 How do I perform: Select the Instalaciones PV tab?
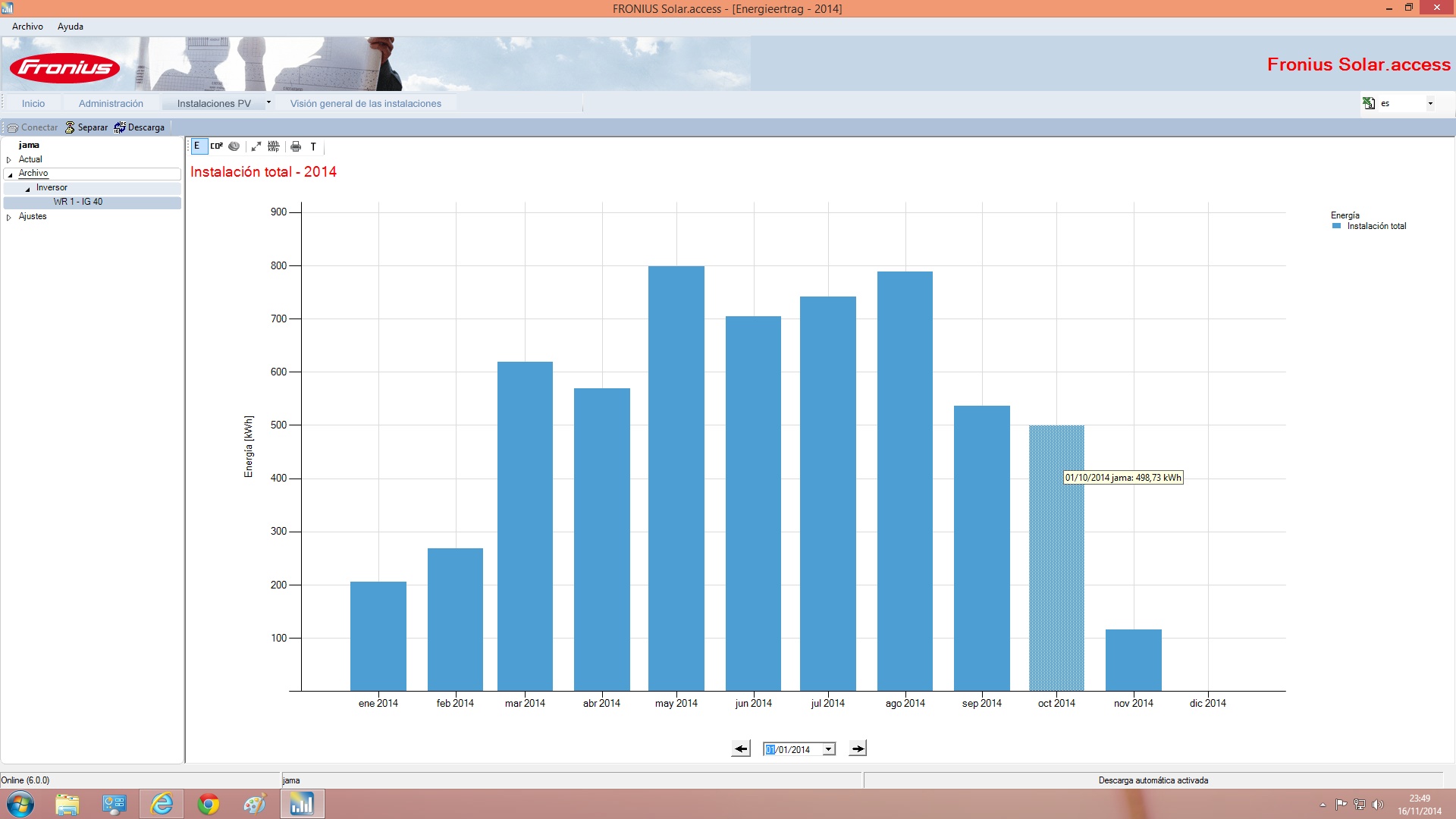(214, 103)
